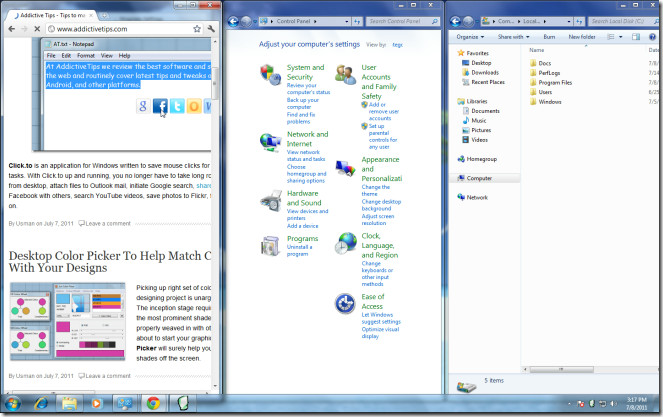The width and height of the screenshot is (663, 417).
Task: Click the Name column header
Action: (x=537, y=50)
